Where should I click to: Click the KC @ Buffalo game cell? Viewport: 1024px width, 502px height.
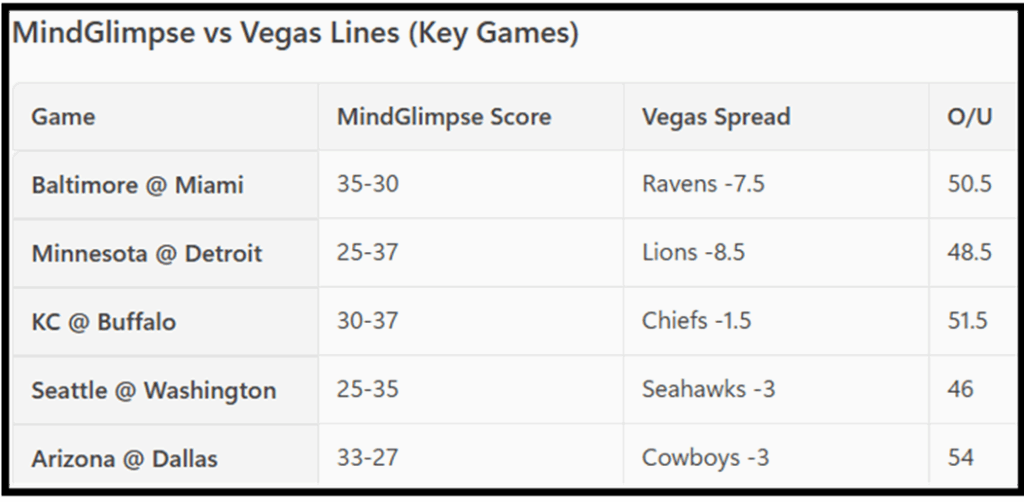(103, 321)
